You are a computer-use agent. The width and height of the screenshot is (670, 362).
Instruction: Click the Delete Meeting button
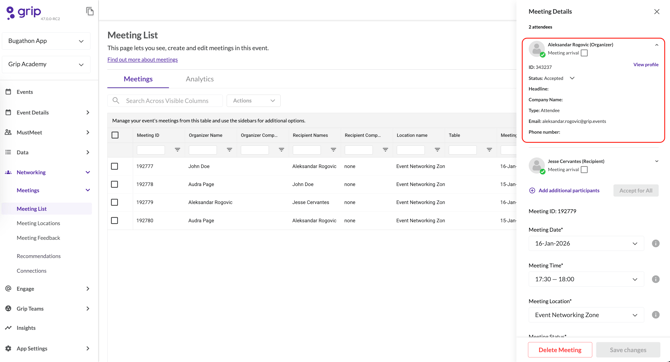(x=560, y=350)
